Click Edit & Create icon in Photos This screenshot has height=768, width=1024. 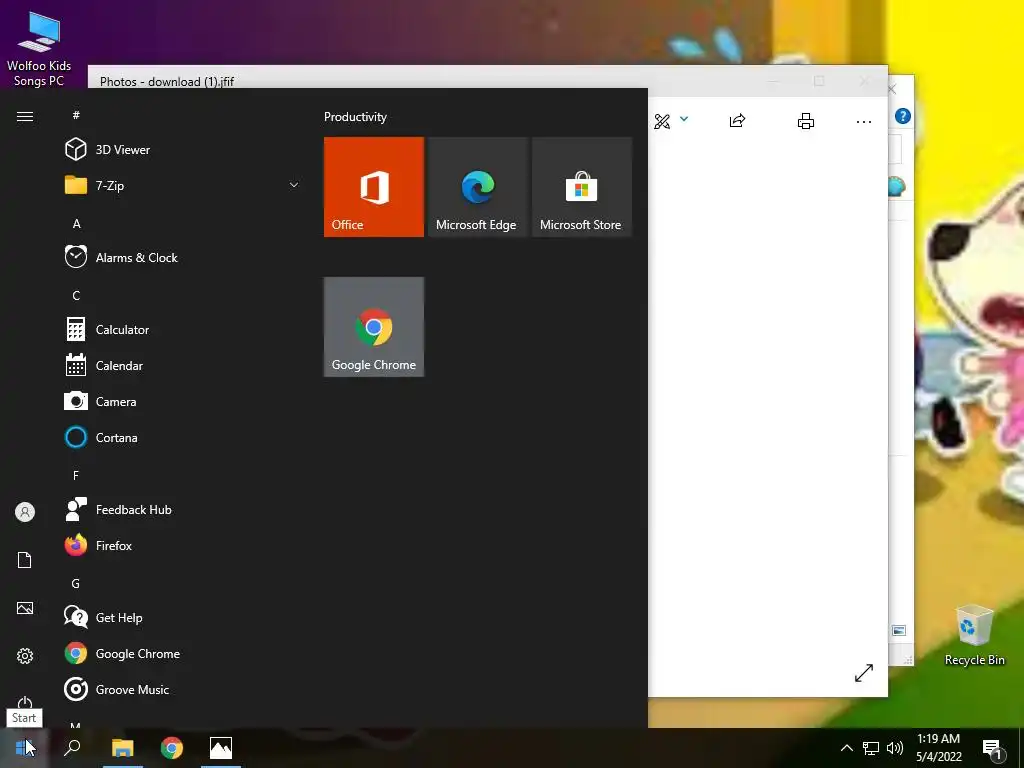pos(662,121)
